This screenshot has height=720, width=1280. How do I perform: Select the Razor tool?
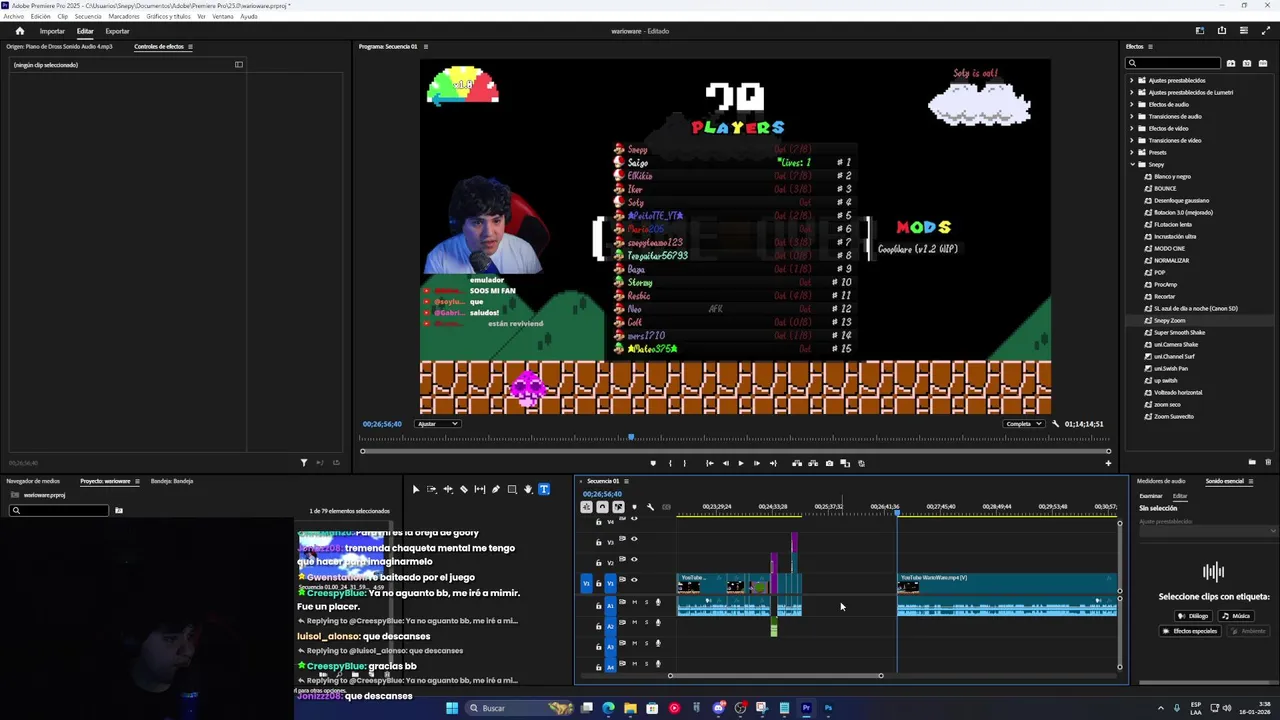coord(464,489)
